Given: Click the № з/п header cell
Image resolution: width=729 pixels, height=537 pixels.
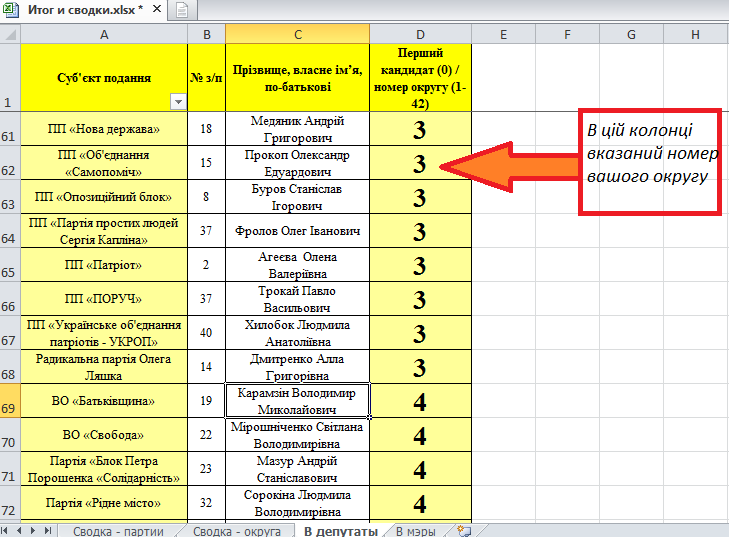Looking at the screenshot, I should click(206, 78).
